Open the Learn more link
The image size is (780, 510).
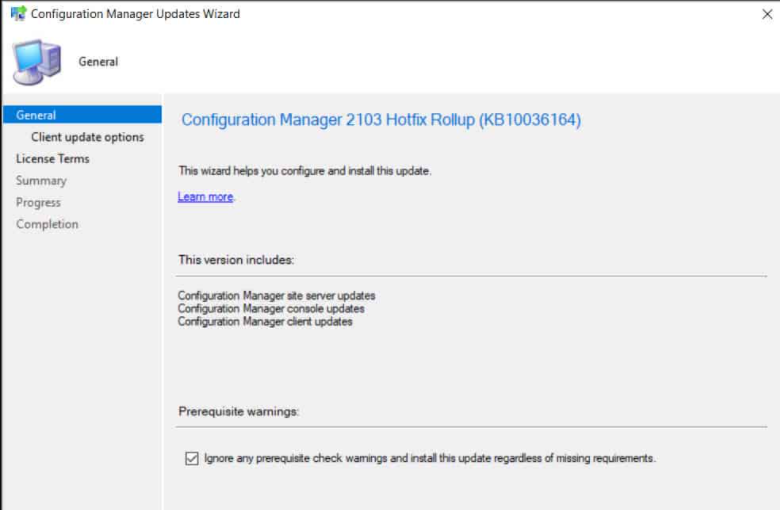(x=205, y=197)
